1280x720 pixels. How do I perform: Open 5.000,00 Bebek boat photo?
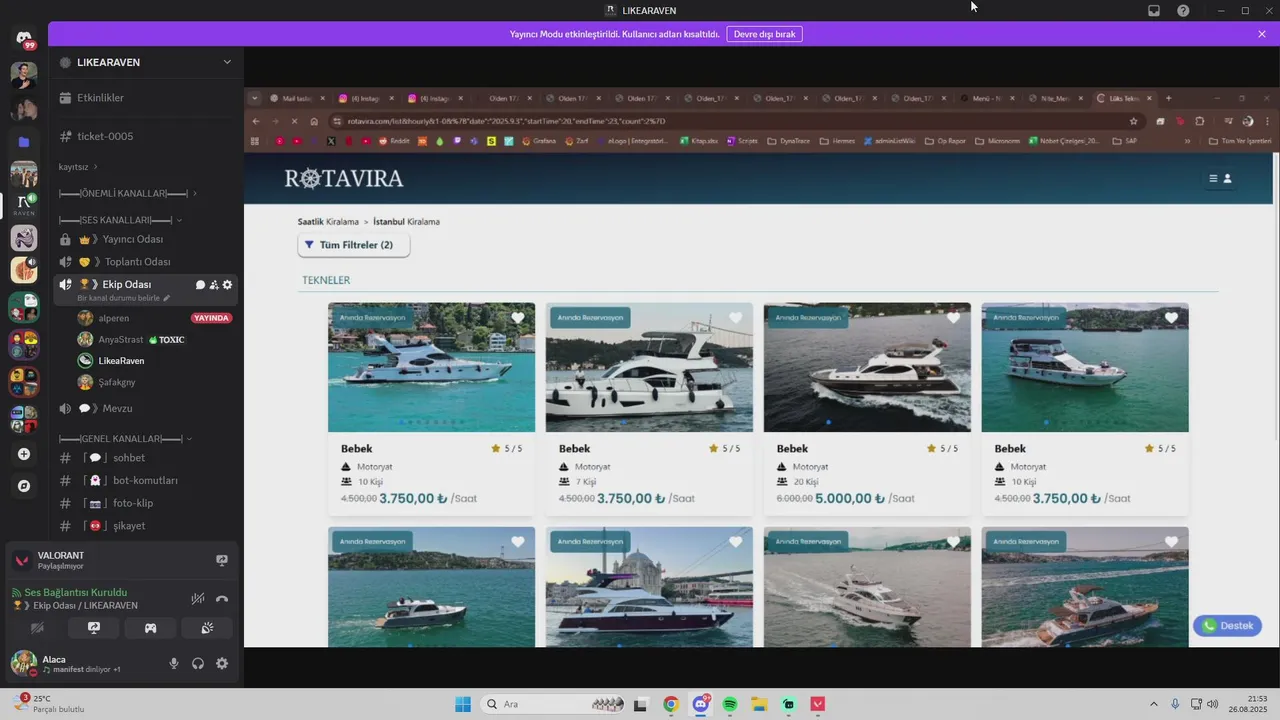click(x=867, y=367)
